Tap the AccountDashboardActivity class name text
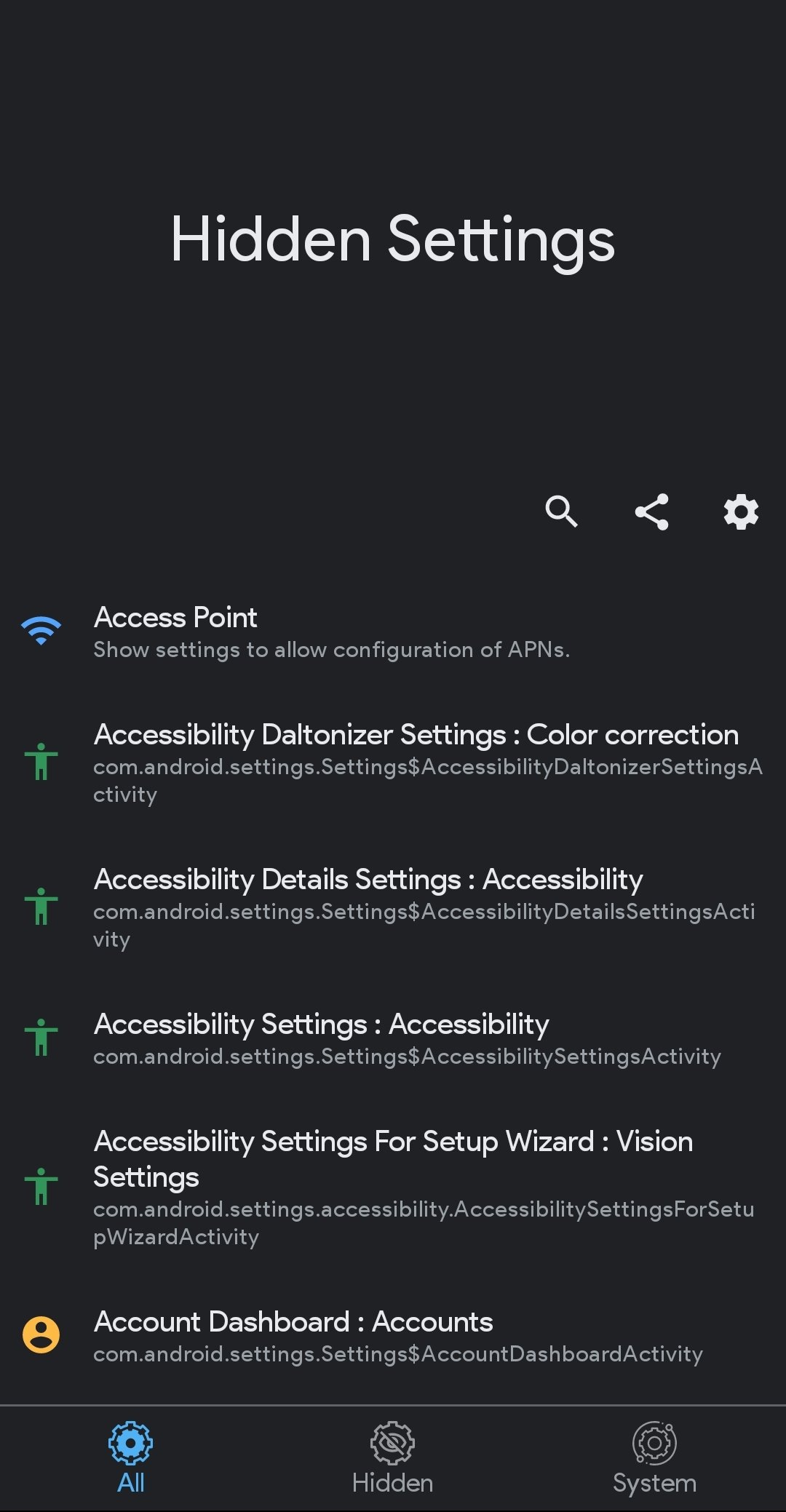Screen dimensions: 786x1512 click(398, 1354)
